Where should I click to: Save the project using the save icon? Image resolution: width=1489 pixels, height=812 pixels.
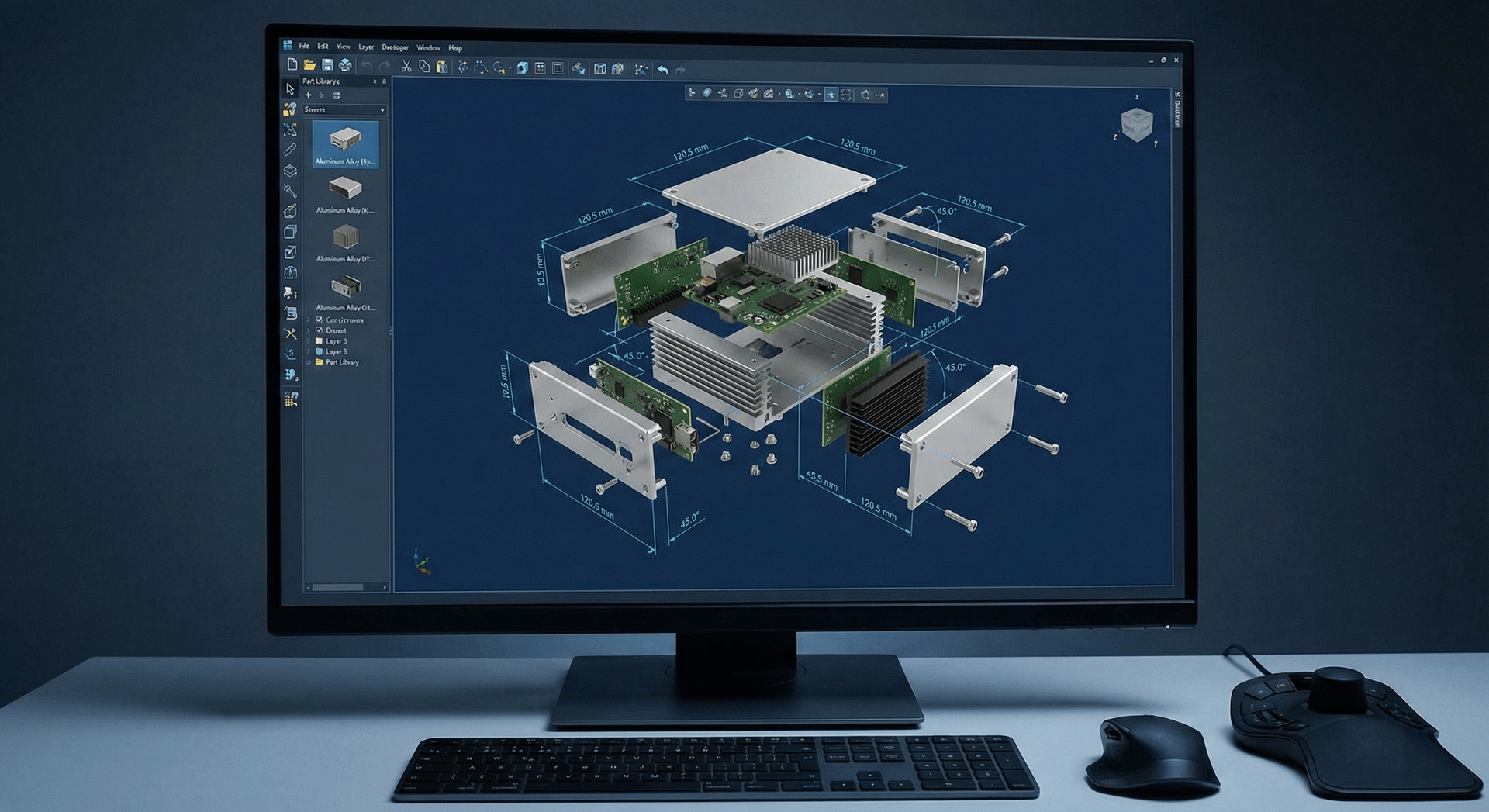(328, 65)
